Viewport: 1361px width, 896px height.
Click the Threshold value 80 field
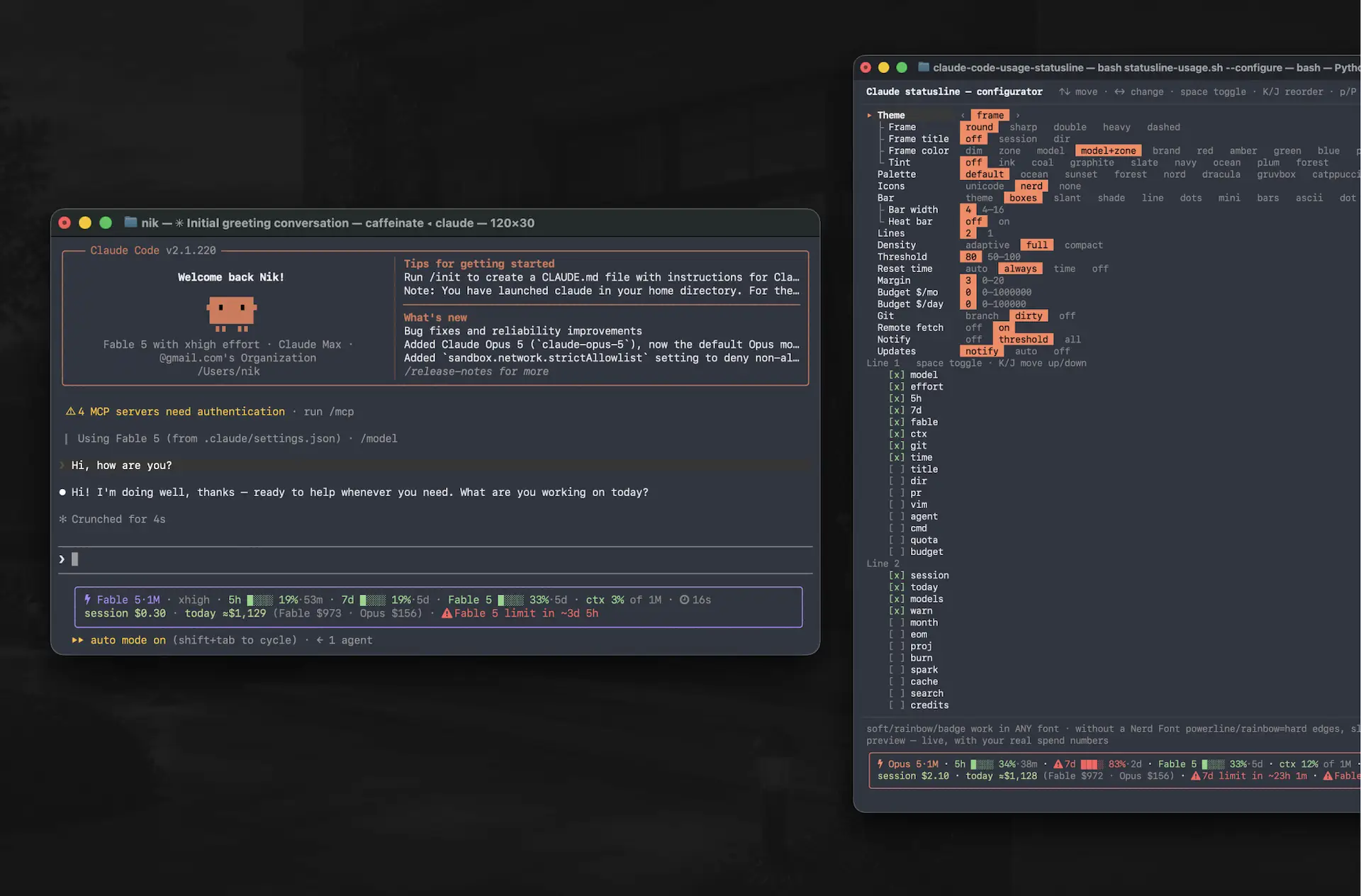point(971,257)
